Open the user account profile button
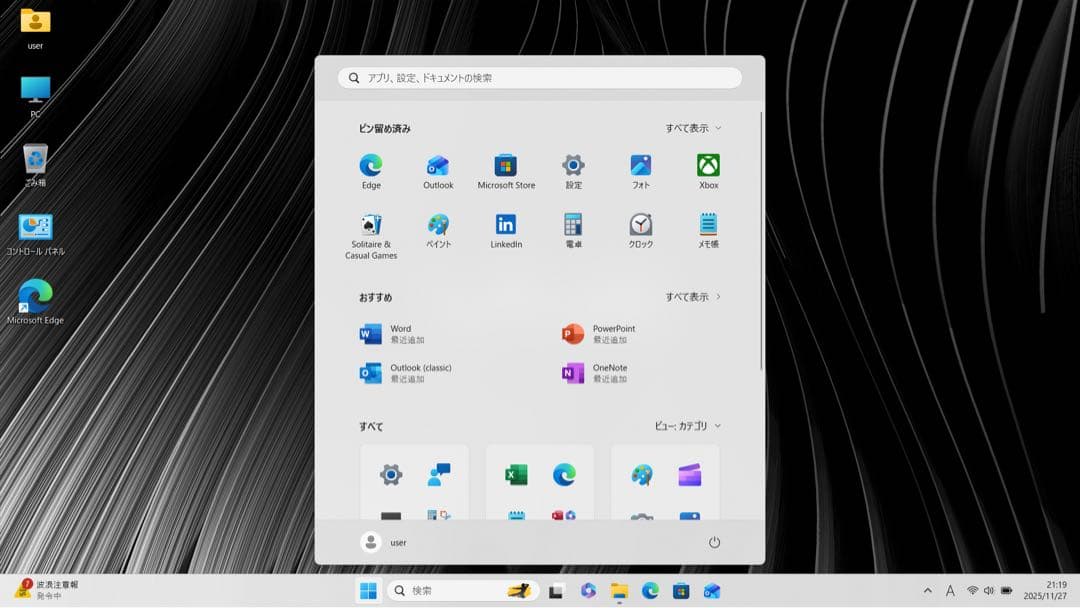Screen dimensions: 1080x608 tap(385, 542)
